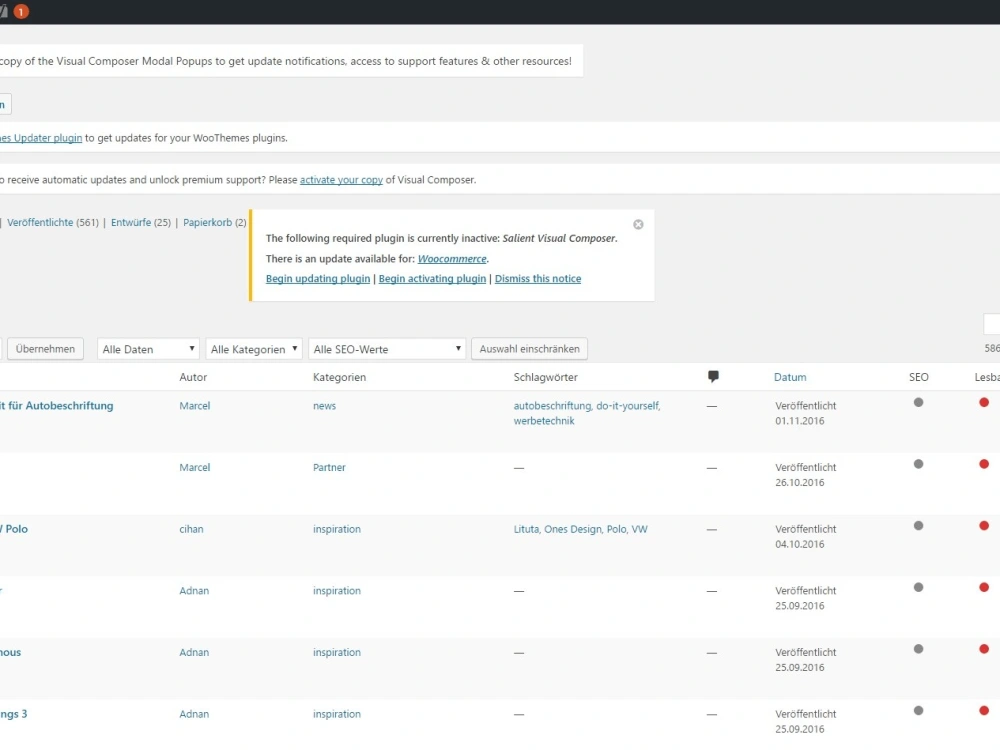This screenshot has width=1000, height=750.
Task: Click Auswahl einschränken button
Action: point(529,349)
